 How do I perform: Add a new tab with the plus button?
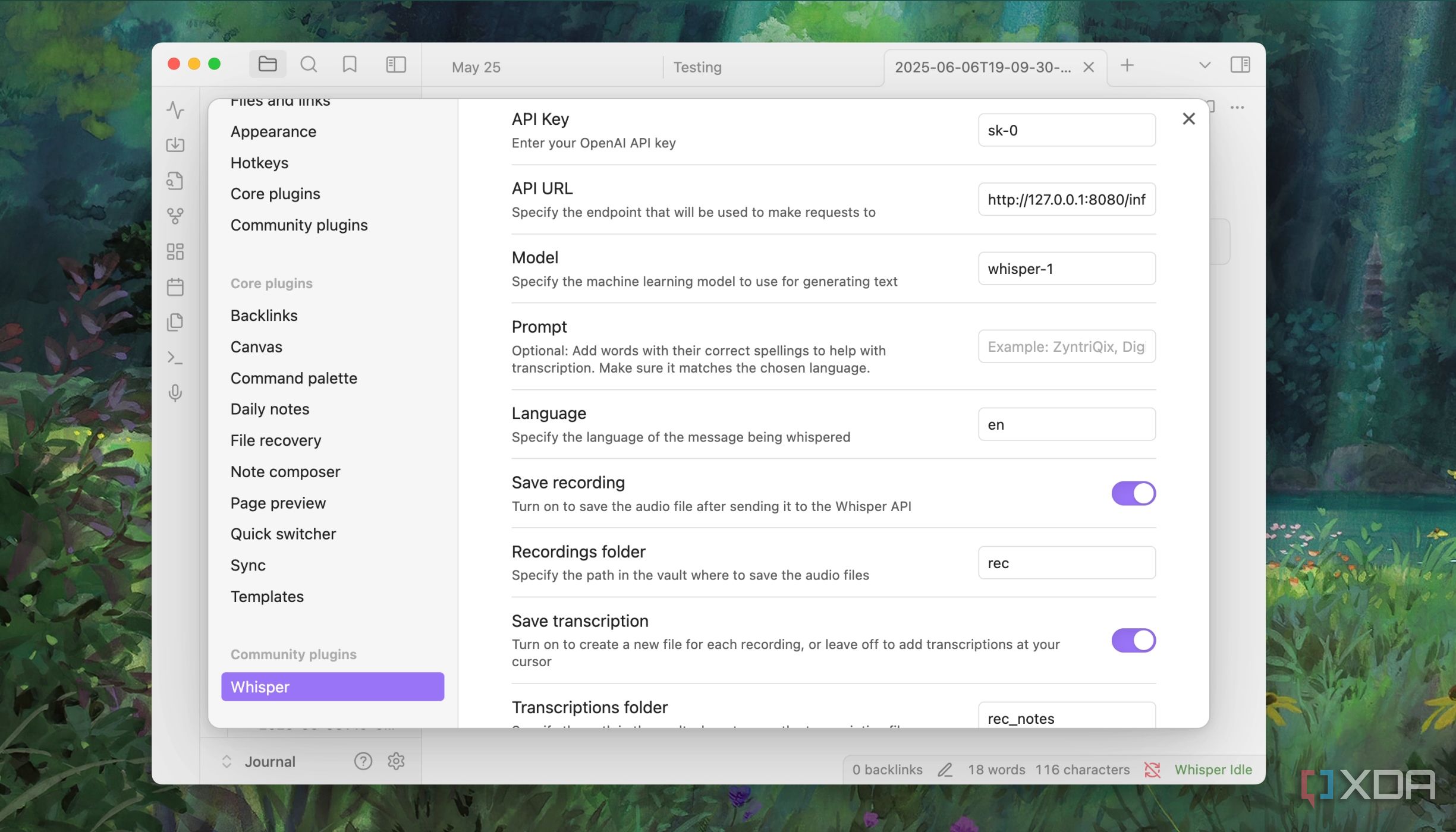point(1127,65)
